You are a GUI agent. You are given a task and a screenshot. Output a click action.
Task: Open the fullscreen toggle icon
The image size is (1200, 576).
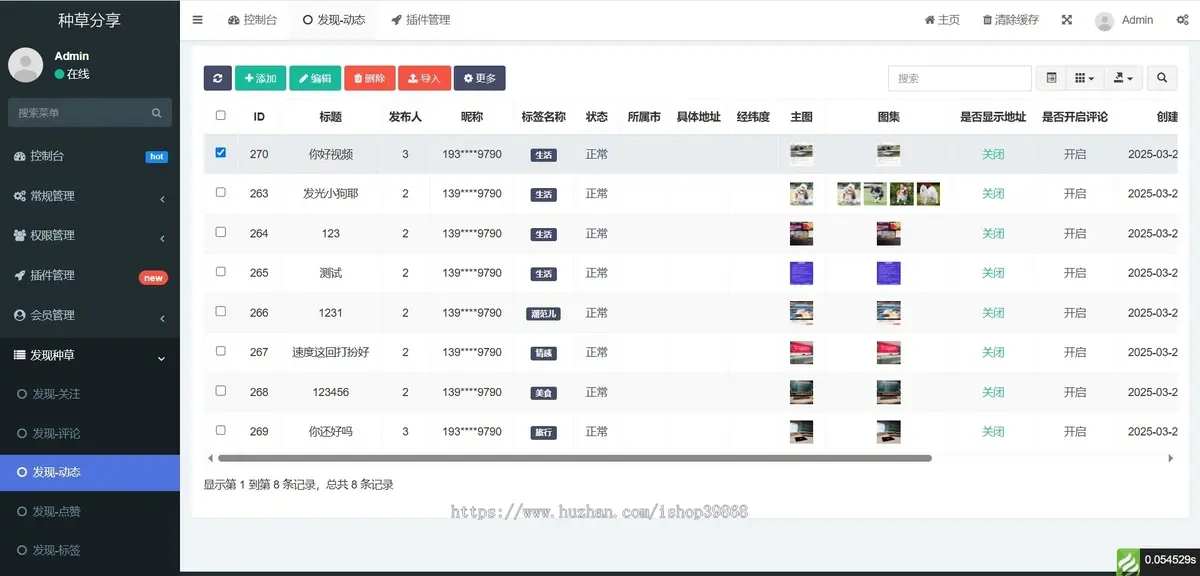pos(1067,20)
